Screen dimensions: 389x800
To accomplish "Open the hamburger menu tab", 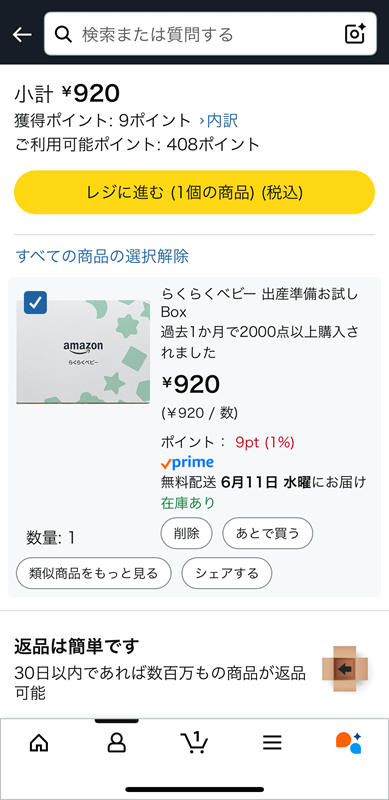I will click(x=272, y=743).
